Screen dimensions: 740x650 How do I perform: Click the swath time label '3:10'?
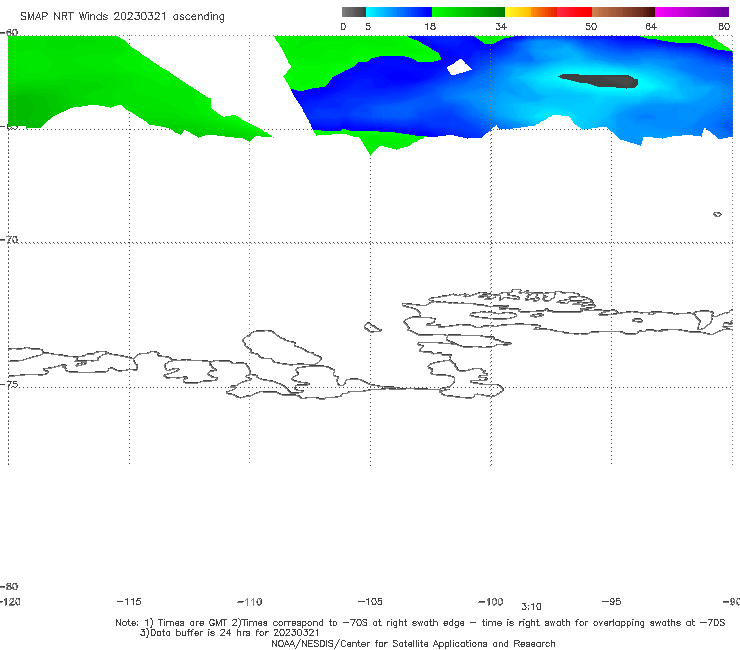point(531,607)
